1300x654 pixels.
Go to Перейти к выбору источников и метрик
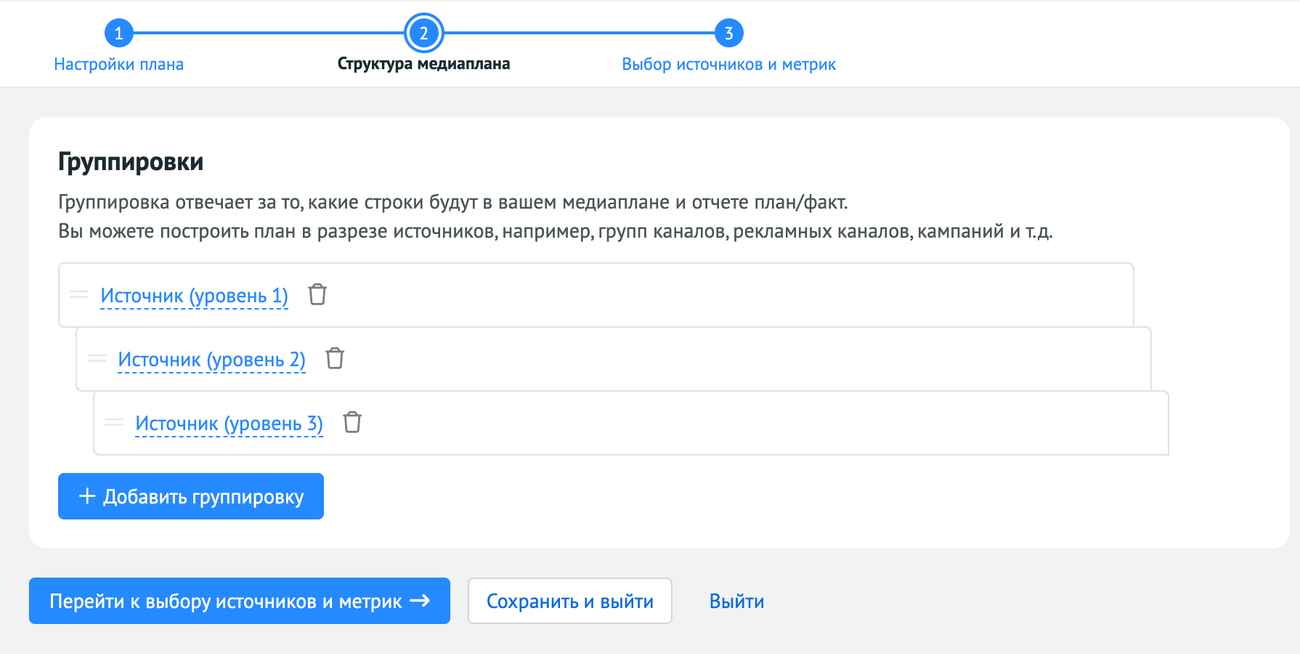[x=239, y=601]
